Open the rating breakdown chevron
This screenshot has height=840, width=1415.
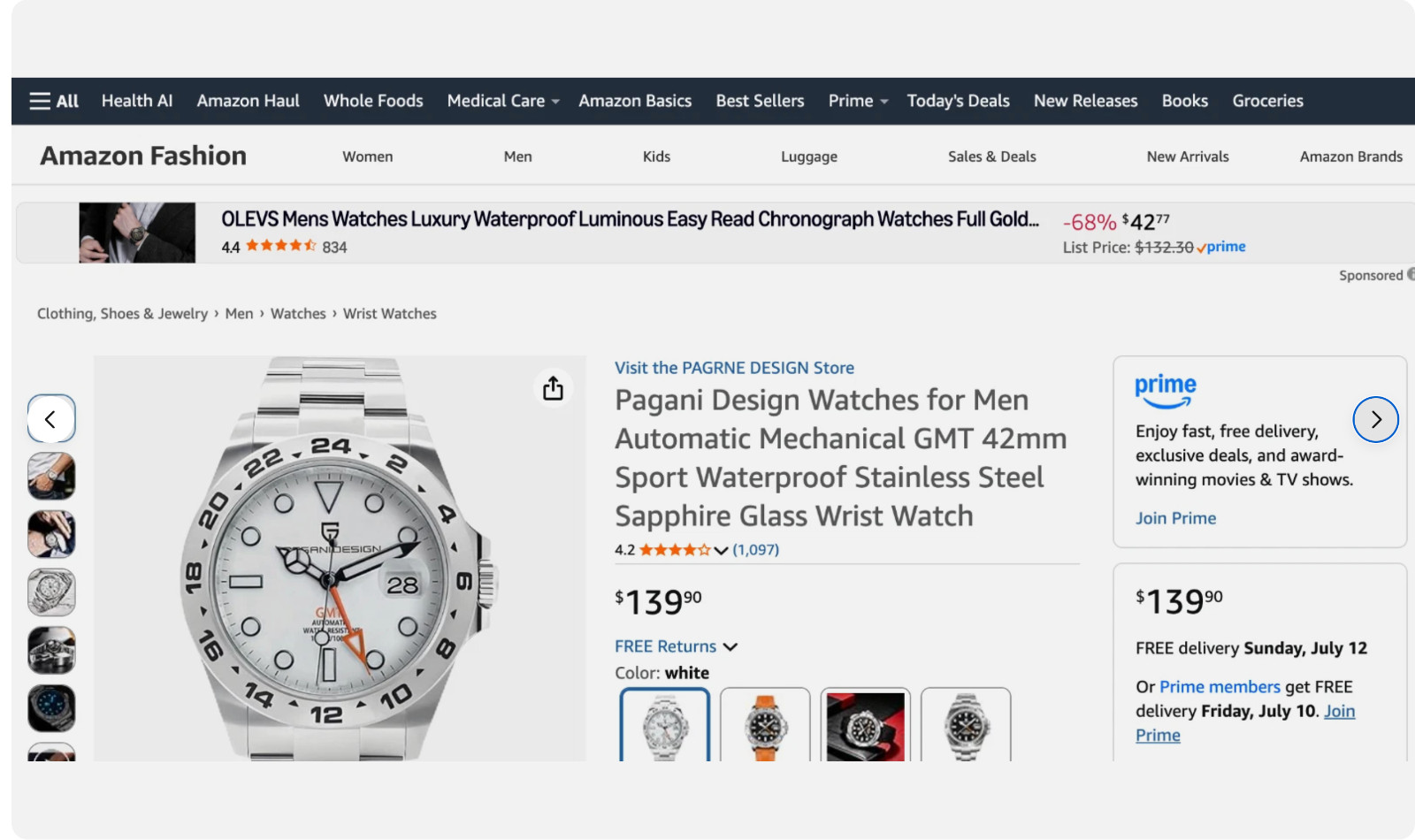pos(721,550)
